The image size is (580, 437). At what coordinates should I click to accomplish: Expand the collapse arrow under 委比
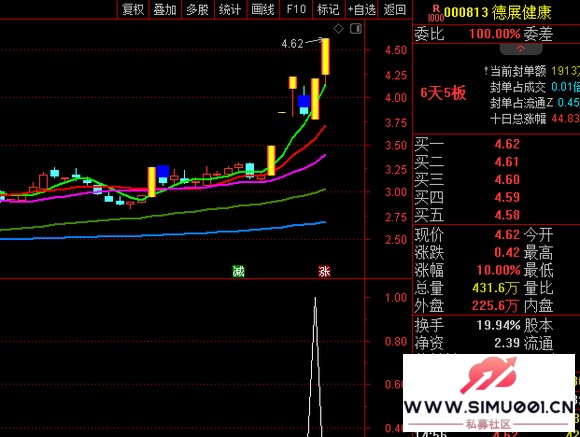[521, 48]
